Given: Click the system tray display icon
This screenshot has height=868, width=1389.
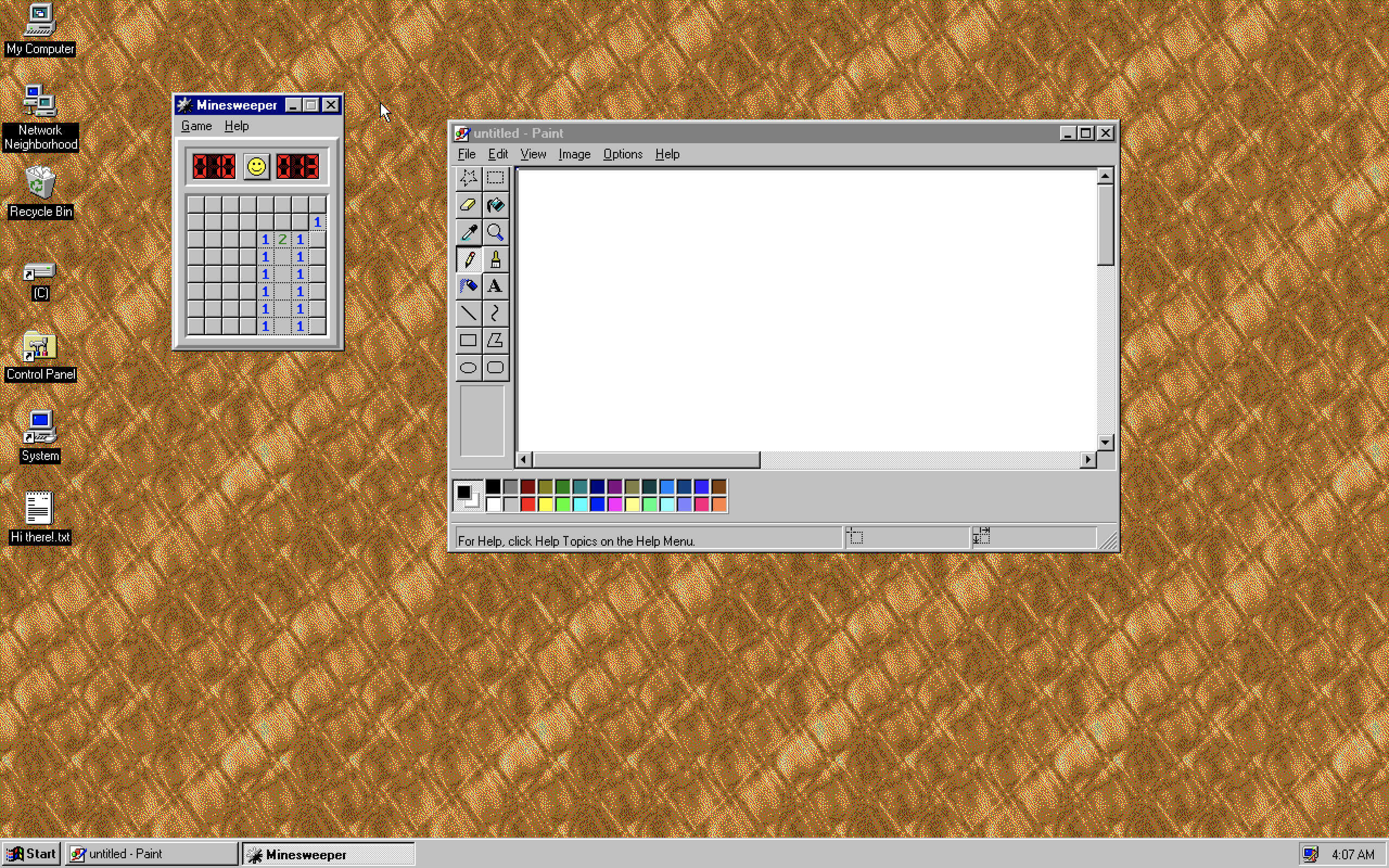Looking at the screenshot, I should [x=1311, y=854].
